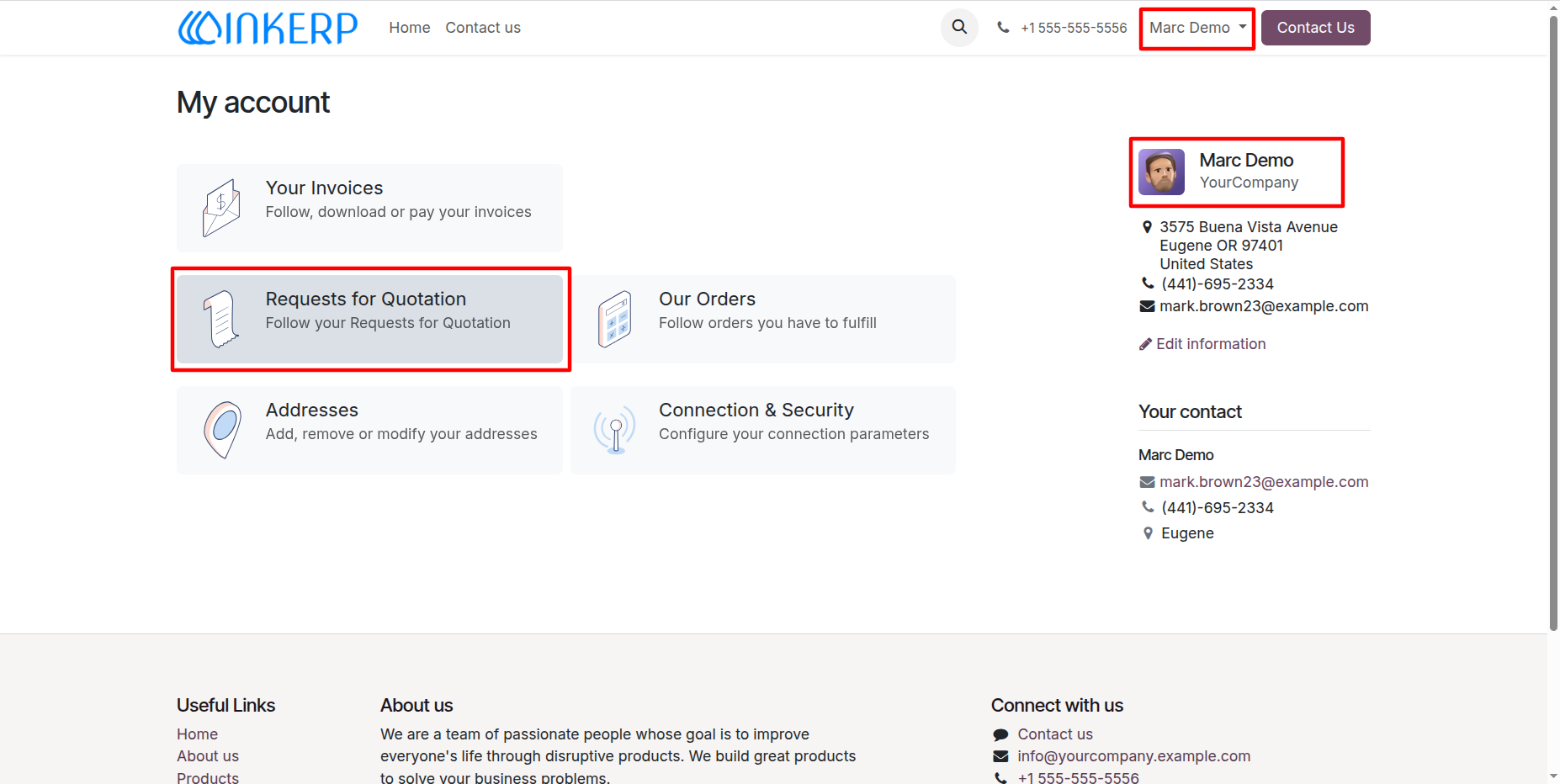Click footer About us link
1560x784 pixels.
pos(208,756)
